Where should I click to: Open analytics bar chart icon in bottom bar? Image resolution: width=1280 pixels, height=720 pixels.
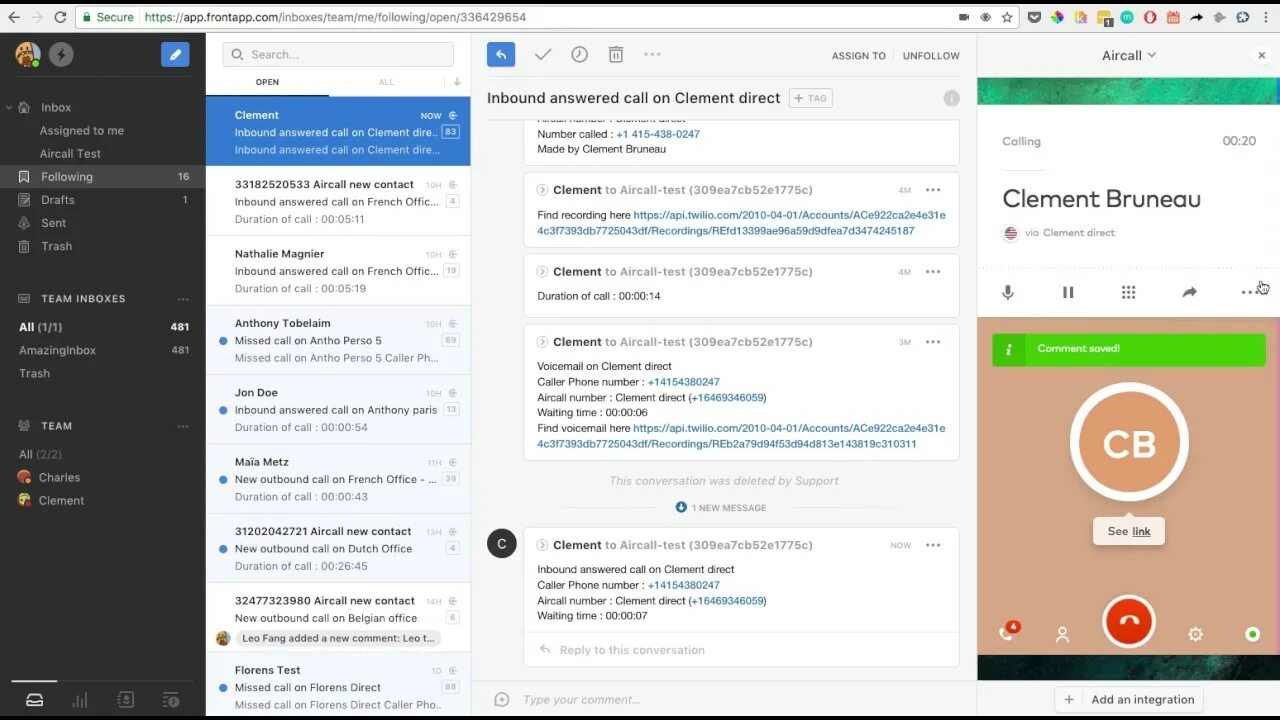point(80,700)
